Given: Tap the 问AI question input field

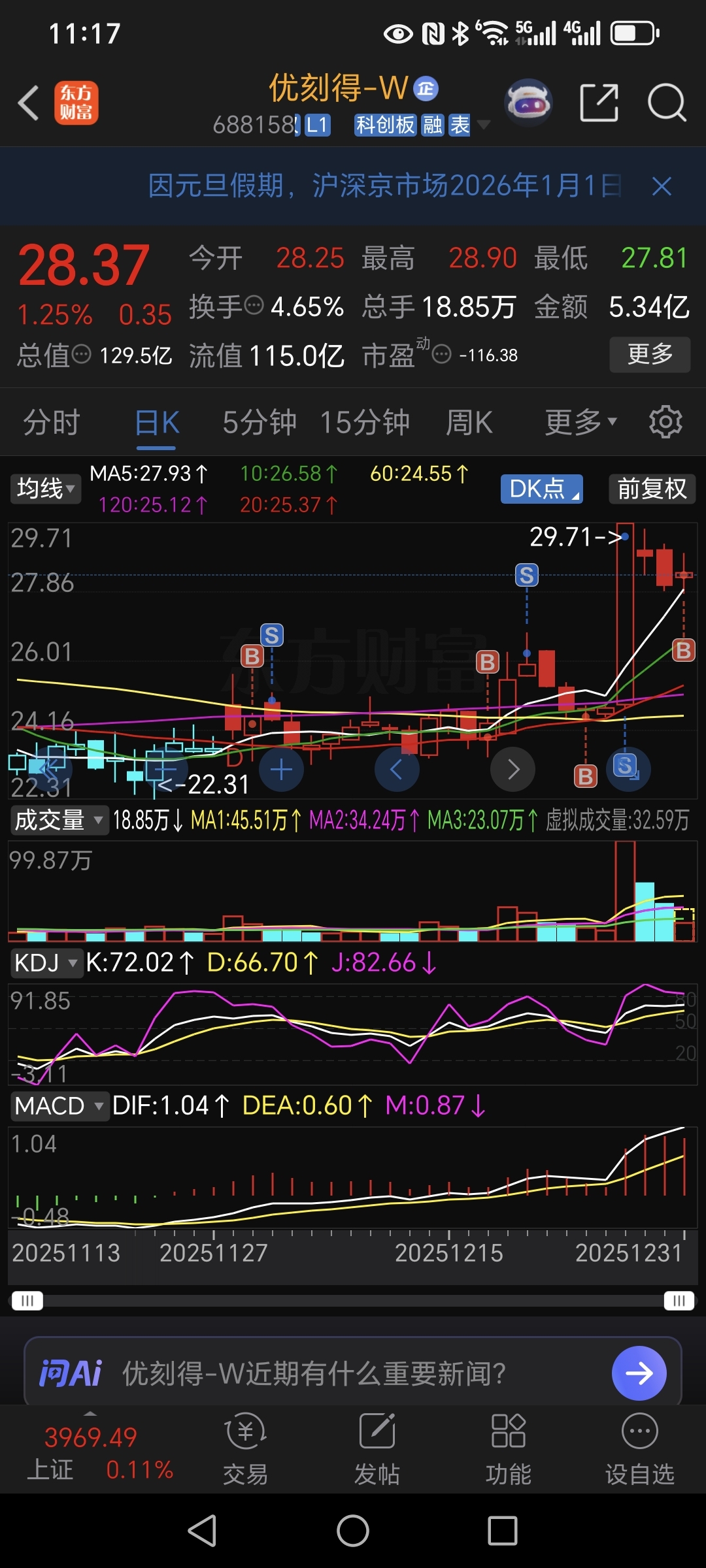Looking at the screenshot, I should click(353, 1373).
